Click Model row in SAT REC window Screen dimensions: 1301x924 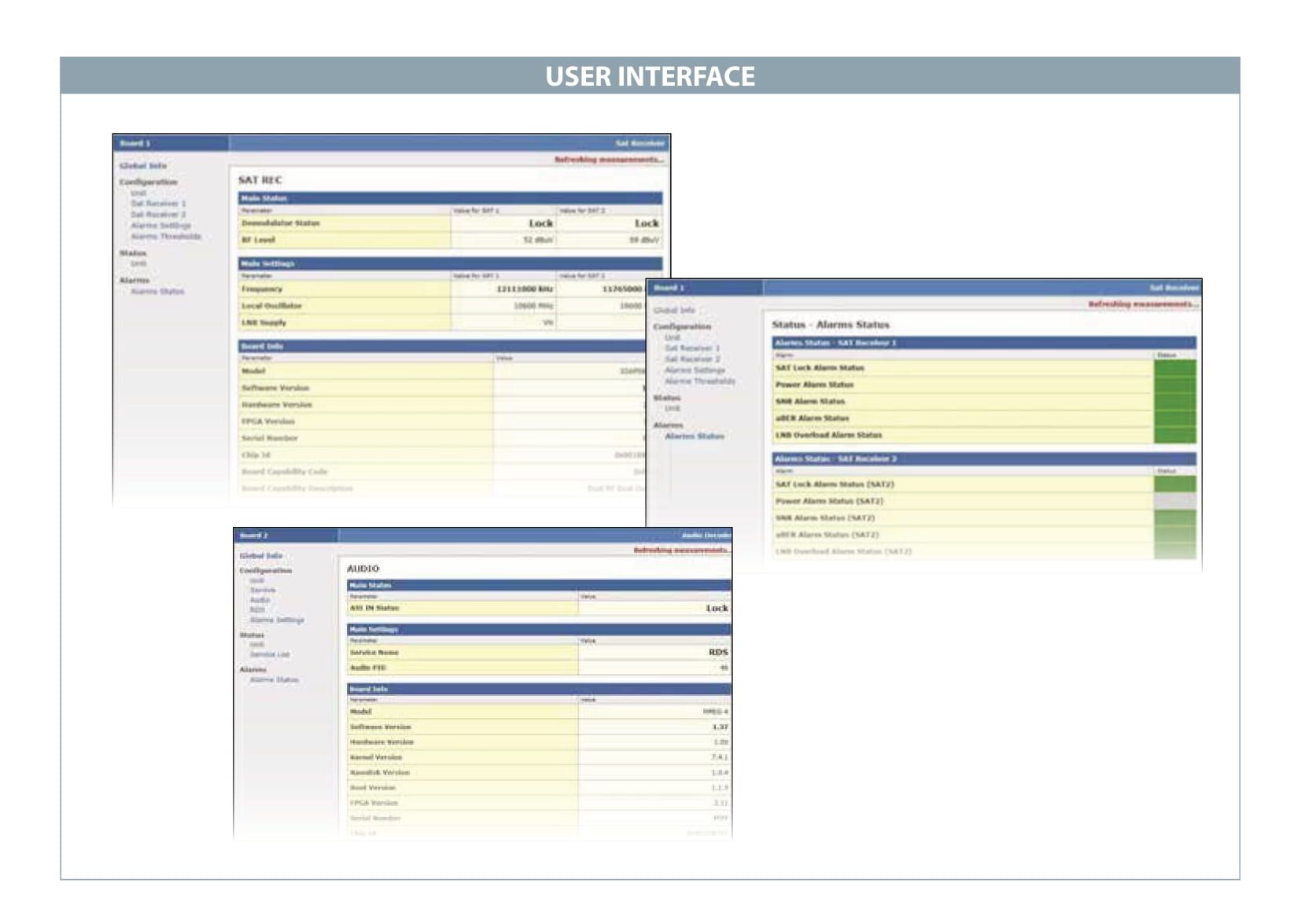tap(442, 371)
